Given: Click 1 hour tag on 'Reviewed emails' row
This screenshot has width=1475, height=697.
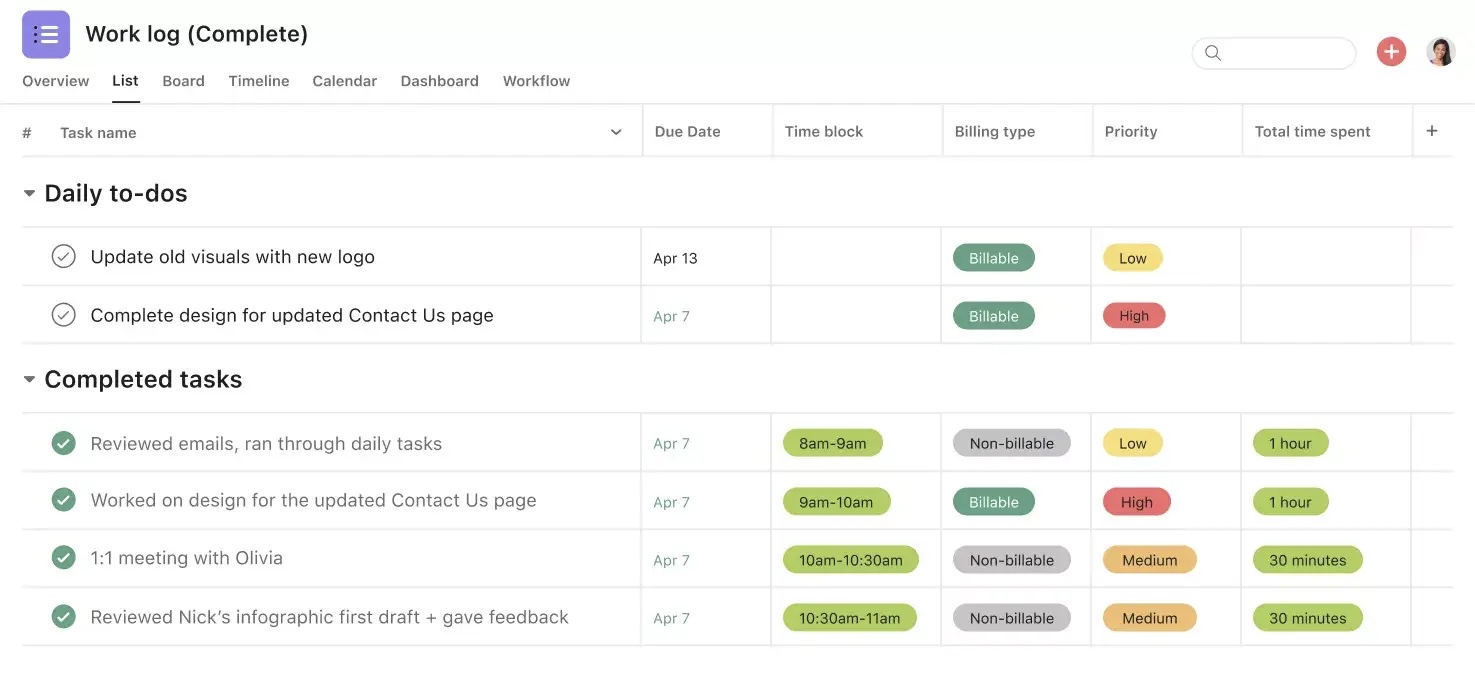Looking at the screenshot, I should point(1290,443).
